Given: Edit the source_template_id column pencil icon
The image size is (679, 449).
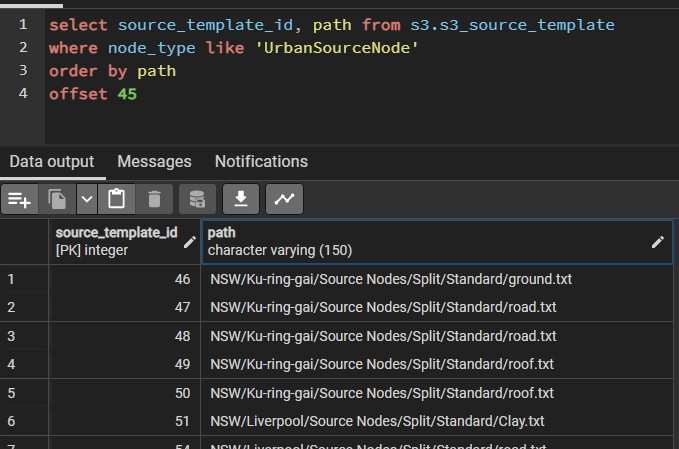Looking at the screenshot, I should [x=190, y=241].
